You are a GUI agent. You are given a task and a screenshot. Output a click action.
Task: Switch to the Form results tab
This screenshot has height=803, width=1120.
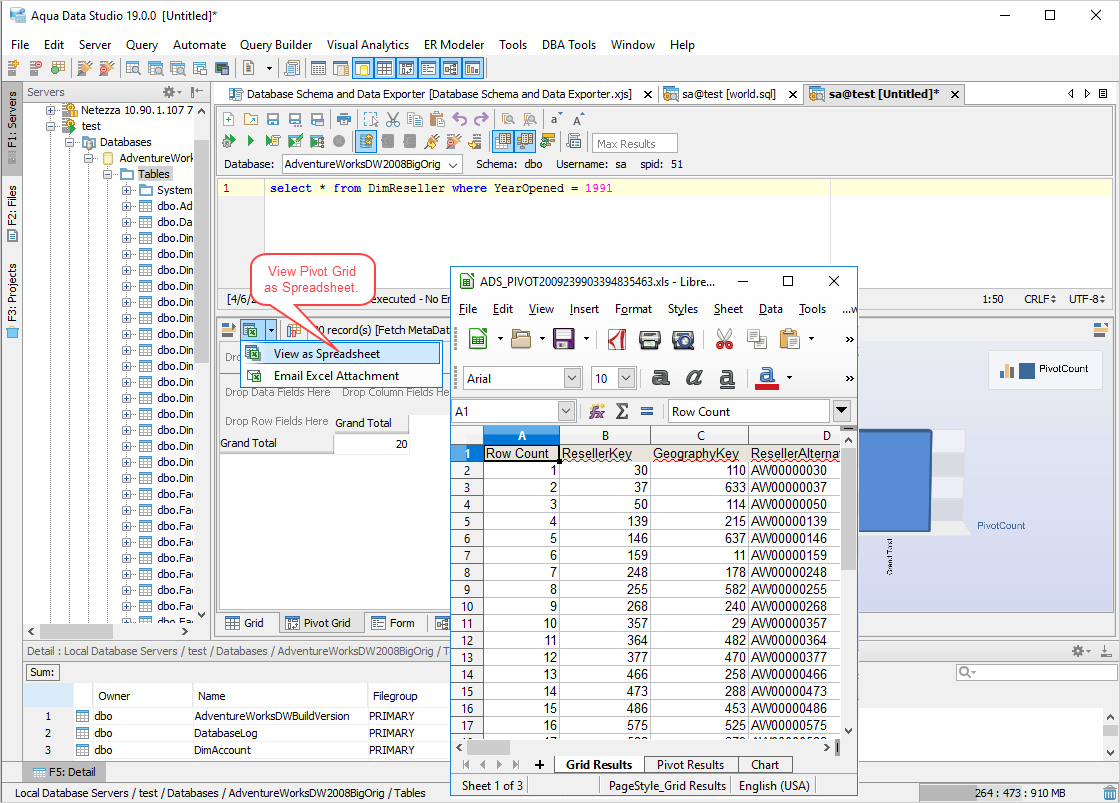tap(394, 623)
